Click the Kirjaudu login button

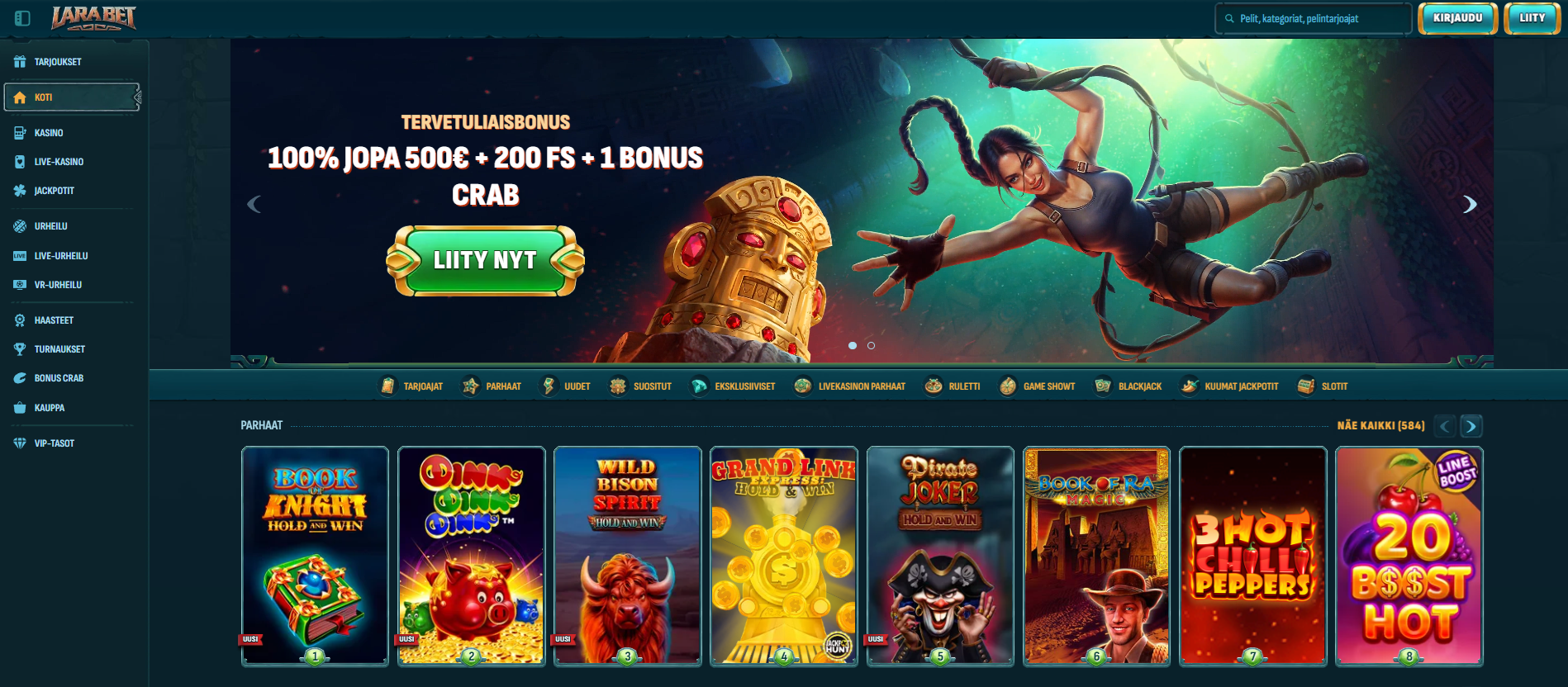[1458, 18]
